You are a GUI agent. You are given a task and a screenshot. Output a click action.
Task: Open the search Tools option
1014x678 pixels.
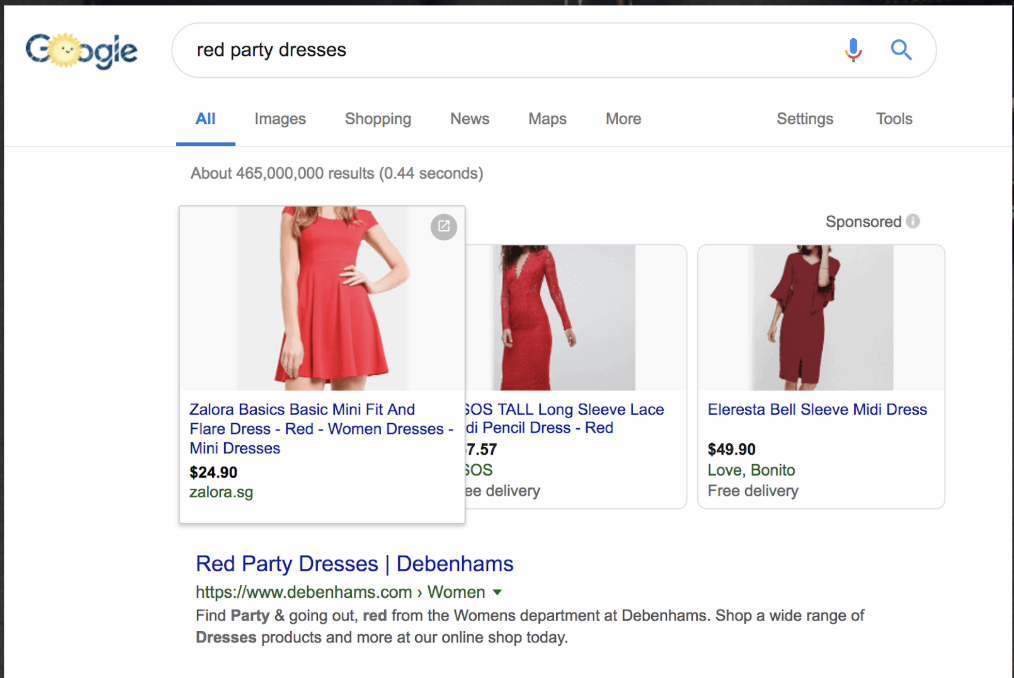894,119
